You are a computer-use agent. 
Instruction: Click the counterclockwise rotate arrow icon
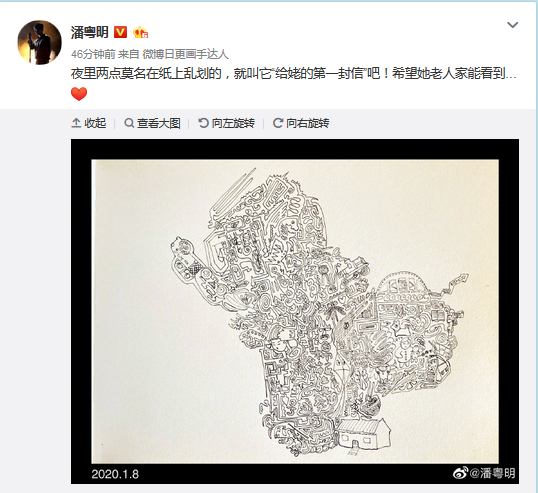pos(203,123)
